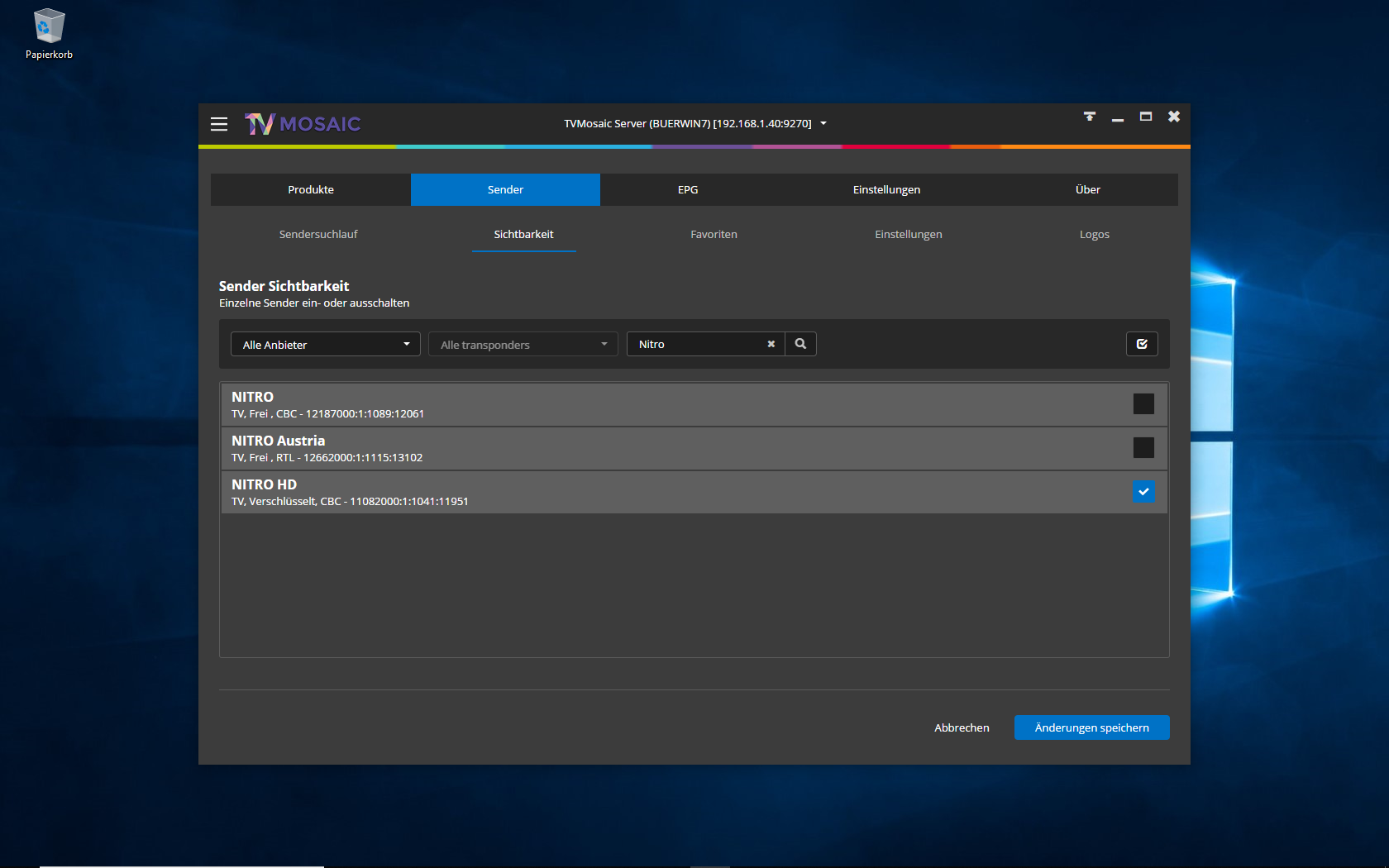Viewport: 1389px width, 868px height.
Task: Open Papierkorb recycle bin on desktop
Action: click(49, 34)
